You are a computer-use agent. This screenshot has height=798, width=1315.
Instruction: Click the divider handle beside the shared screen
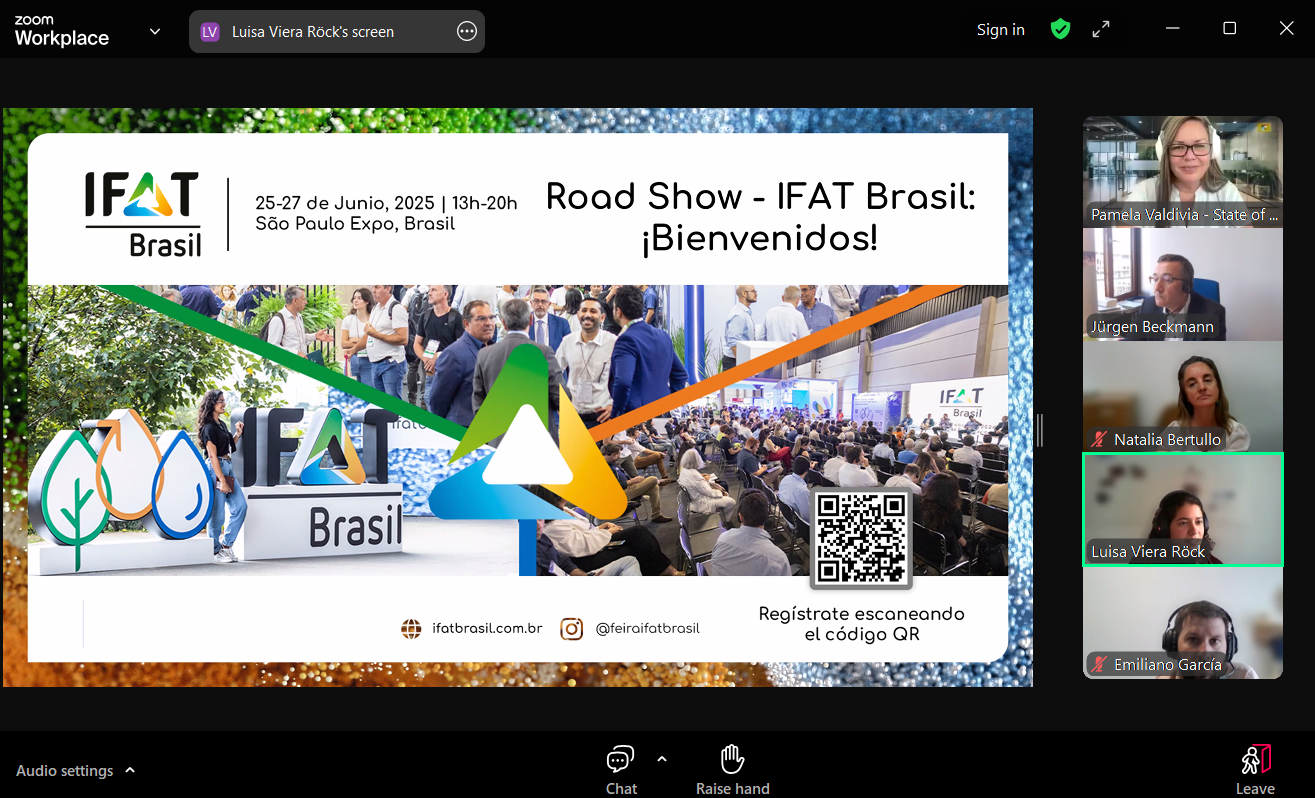1040,430
